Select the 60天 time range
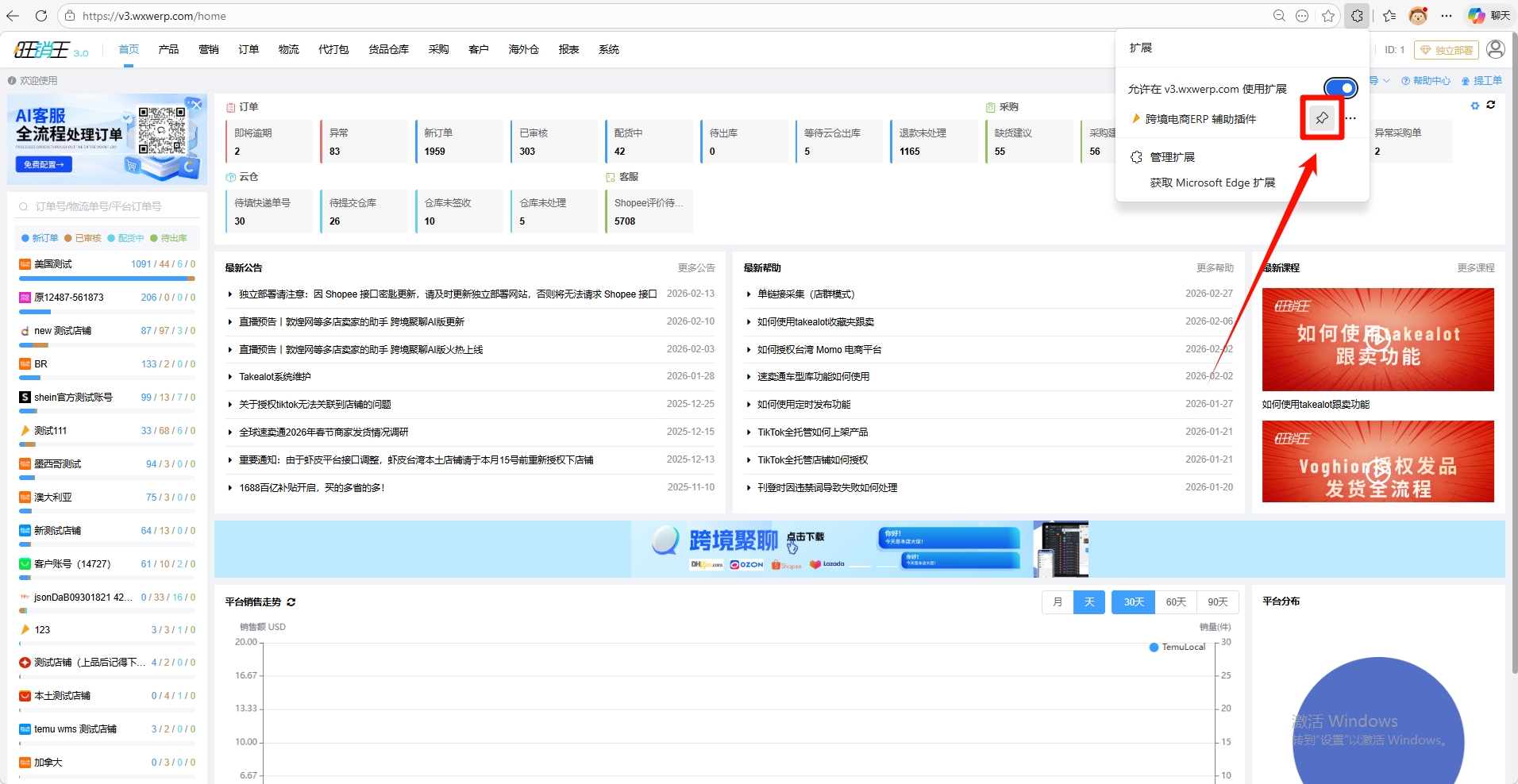The image size is (1518, 784). click(x=1175, y=602)
